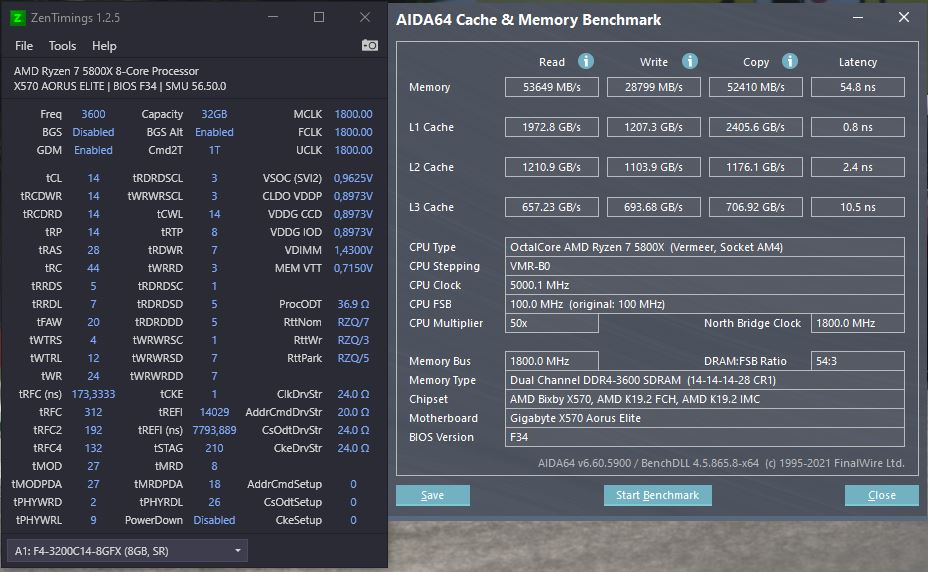Viewport: 928px width, 572px height.
Task: Click the CPU Stepping VMR-B0 field
Action: coord(705,266)
